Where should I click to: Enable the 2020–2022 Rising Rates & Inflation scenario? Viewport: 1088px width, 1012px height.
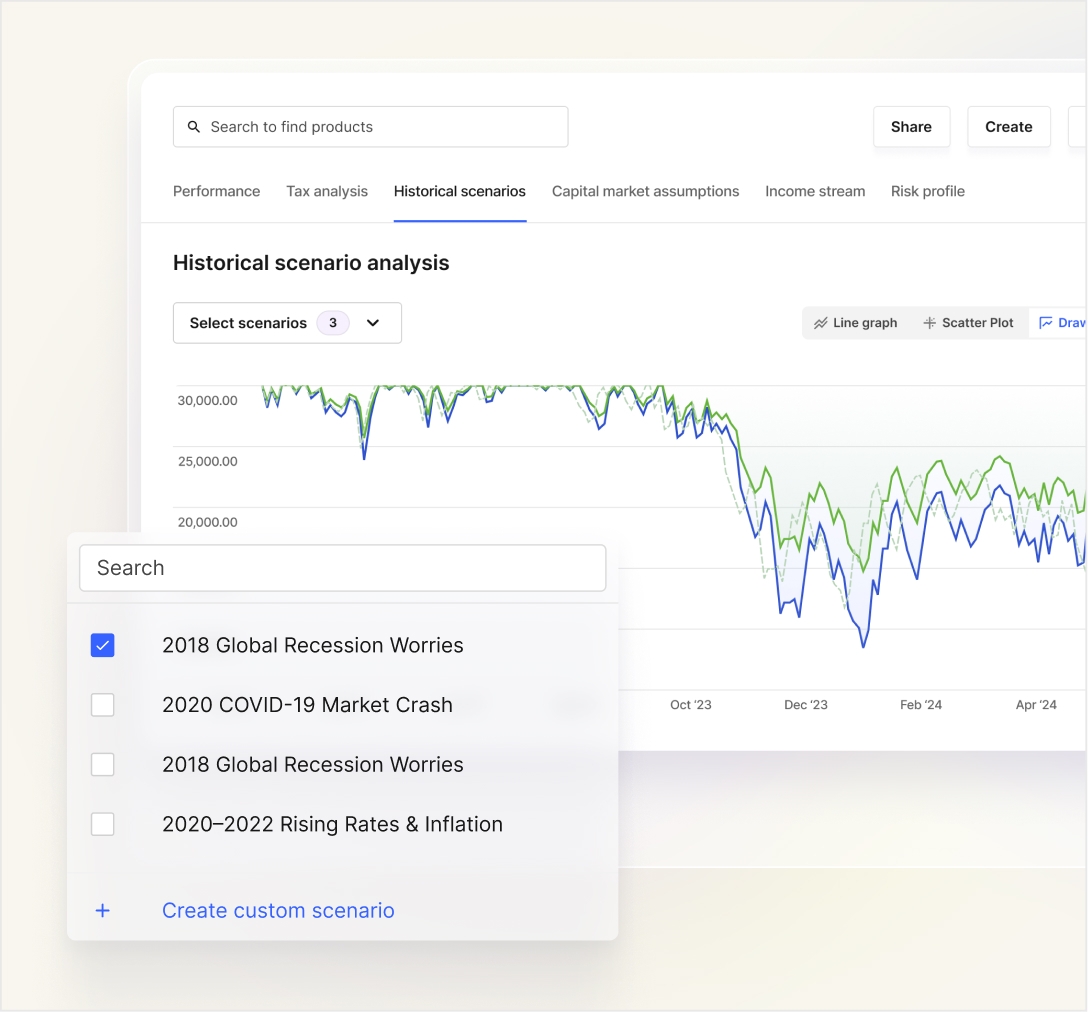click(102, 824)
